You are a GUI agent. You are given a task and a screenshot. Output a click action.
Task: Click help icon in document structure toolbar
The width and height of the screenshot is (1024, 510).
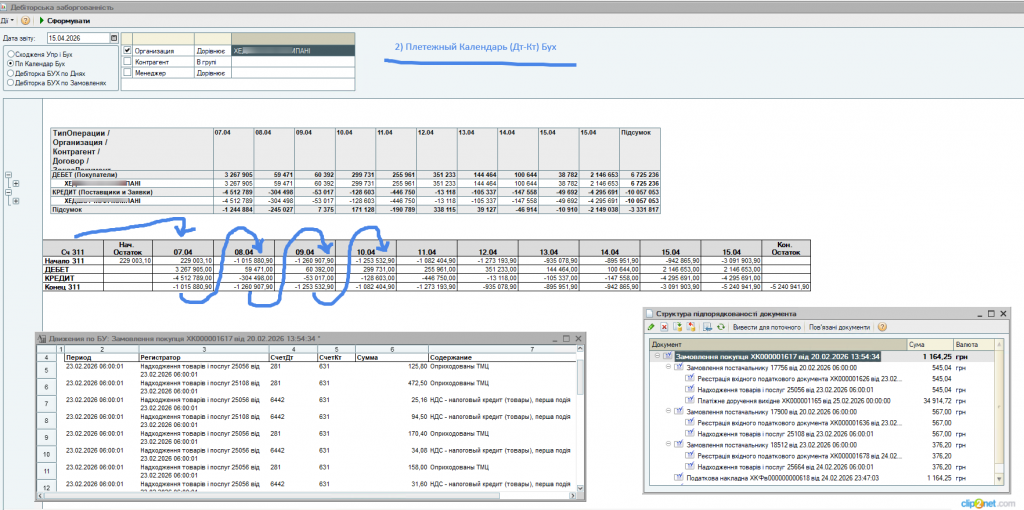click(882, 327)
